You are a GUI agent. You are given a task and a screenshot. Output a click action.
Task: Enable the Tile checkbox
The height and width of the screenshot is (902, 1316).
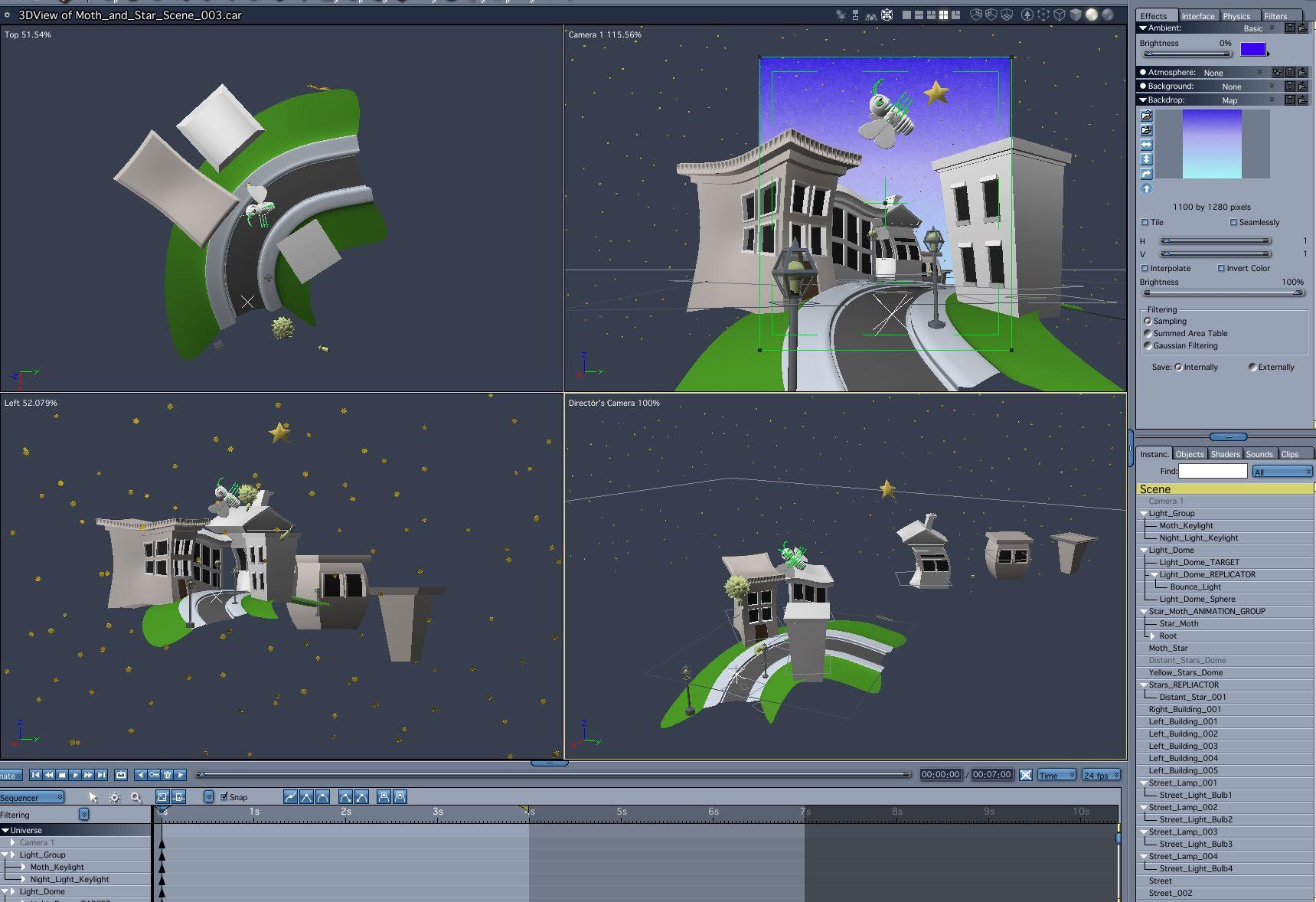(x=1145, y=223)
